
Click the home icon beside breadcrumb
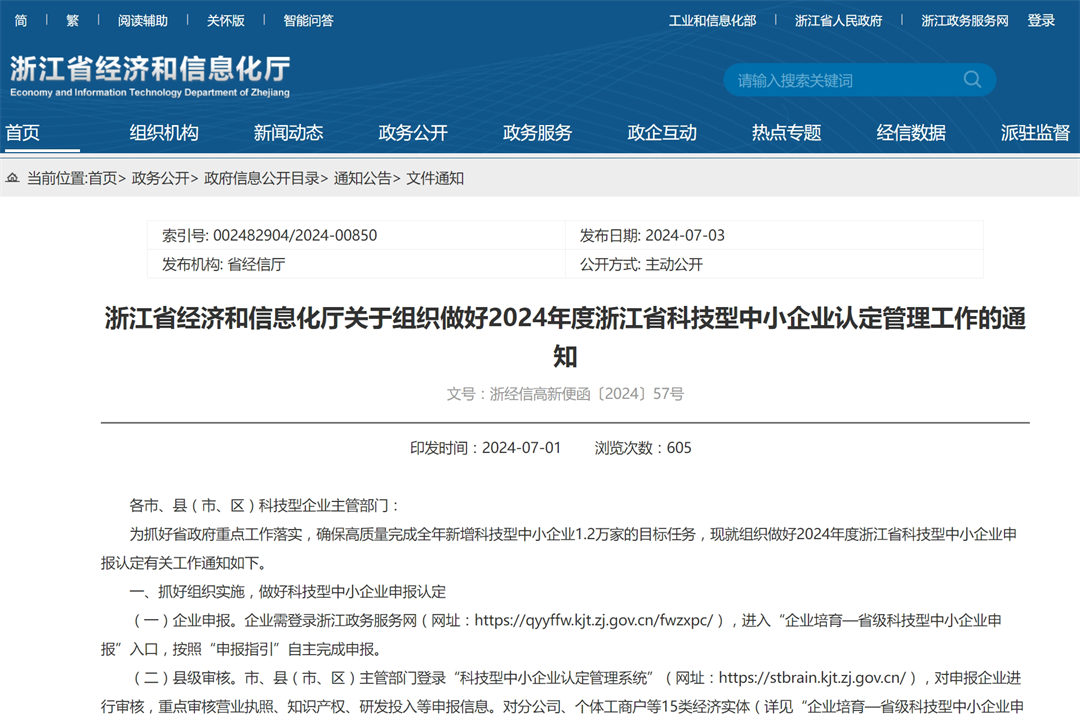[13, 178]
